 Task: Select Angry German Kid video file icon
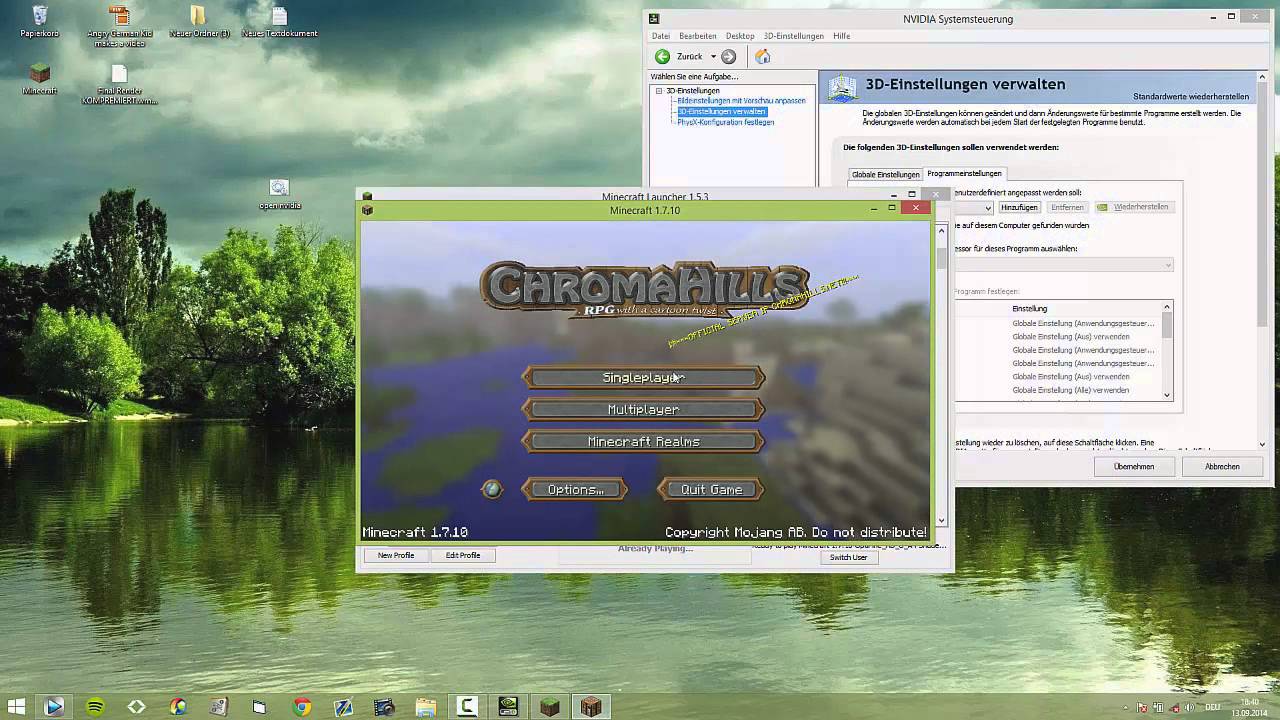pos(118,26)
